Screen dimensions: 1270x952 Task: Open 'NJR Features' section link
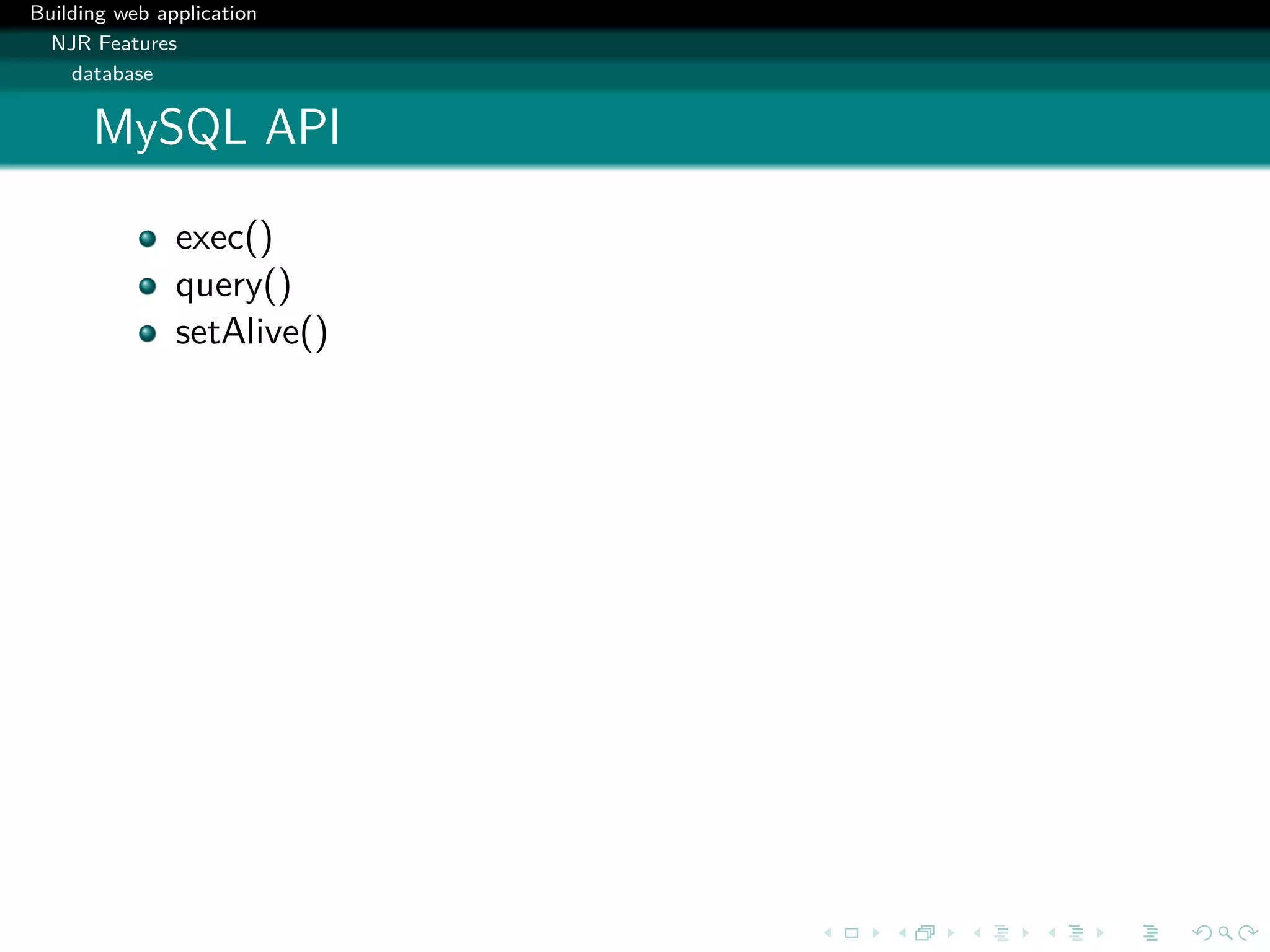point(114,43)
